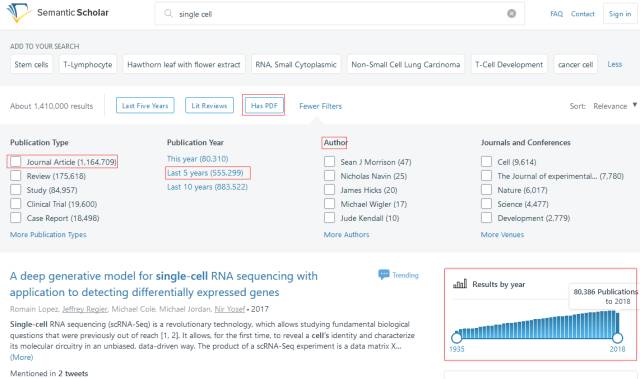Viewport: 640px width, 379px height.
Task: Tick the Sean J Morrison author checkbox
Action: point(329,162)
